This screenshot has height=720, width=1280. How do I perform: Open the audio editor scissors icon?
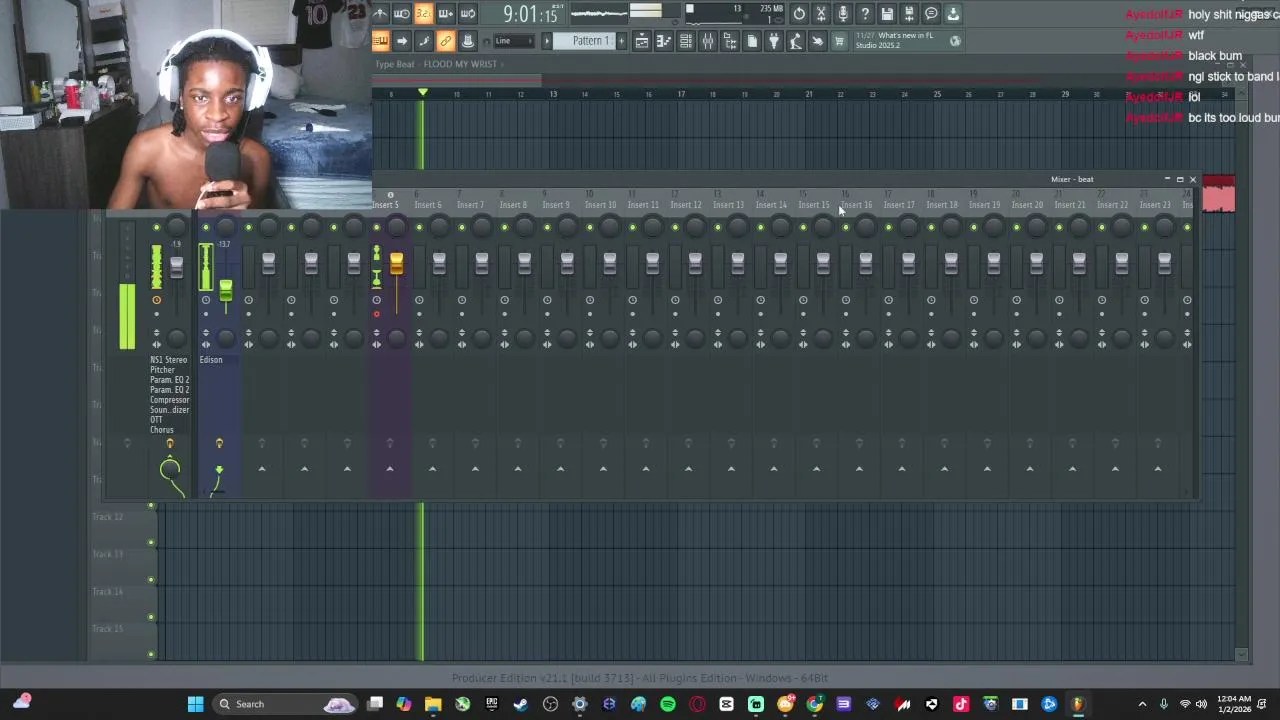pos(821,14)
